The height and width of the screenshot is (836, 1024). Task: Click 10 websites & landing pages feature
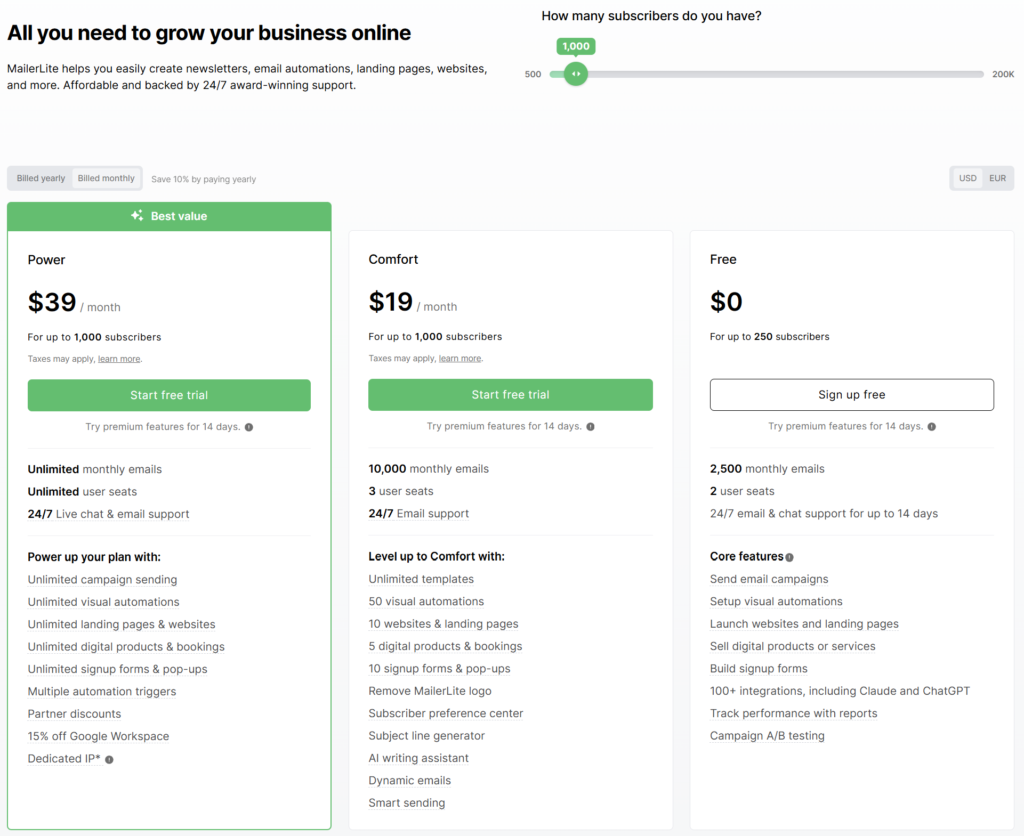443,624
